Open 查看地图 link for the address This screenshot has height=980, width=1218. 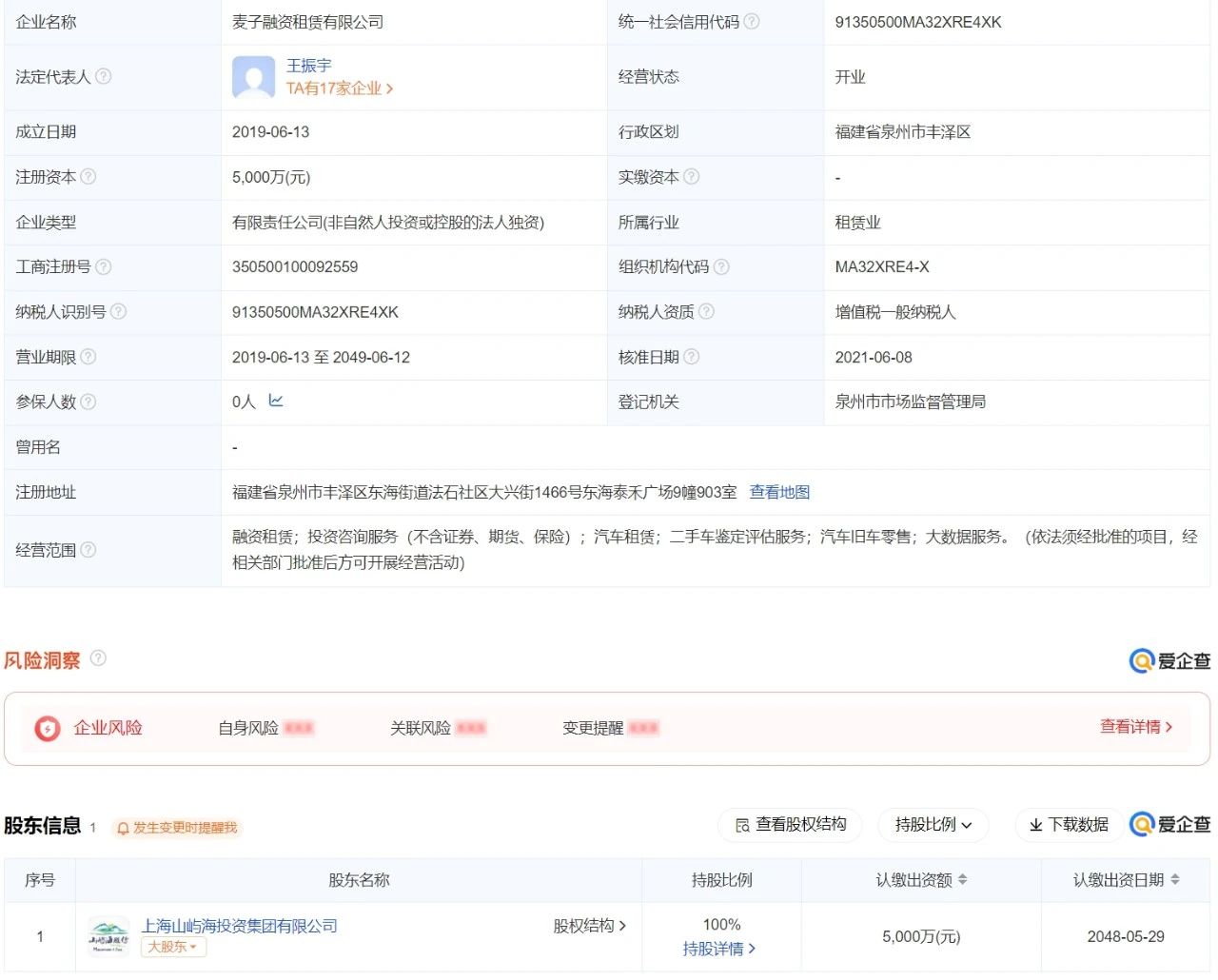[779, 492]
